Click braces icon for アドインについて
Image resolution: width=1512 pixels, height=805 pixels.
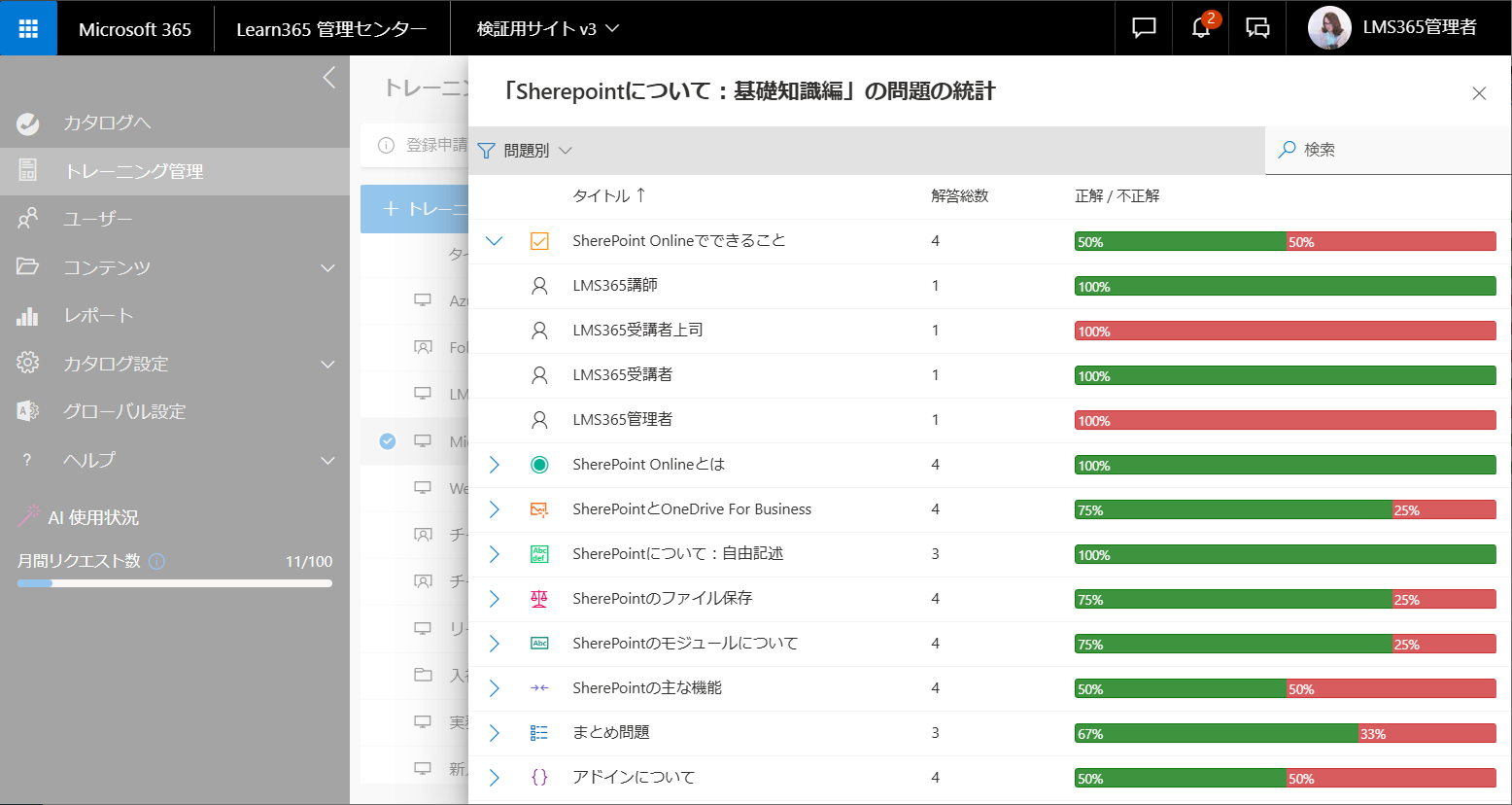point(539,778)
